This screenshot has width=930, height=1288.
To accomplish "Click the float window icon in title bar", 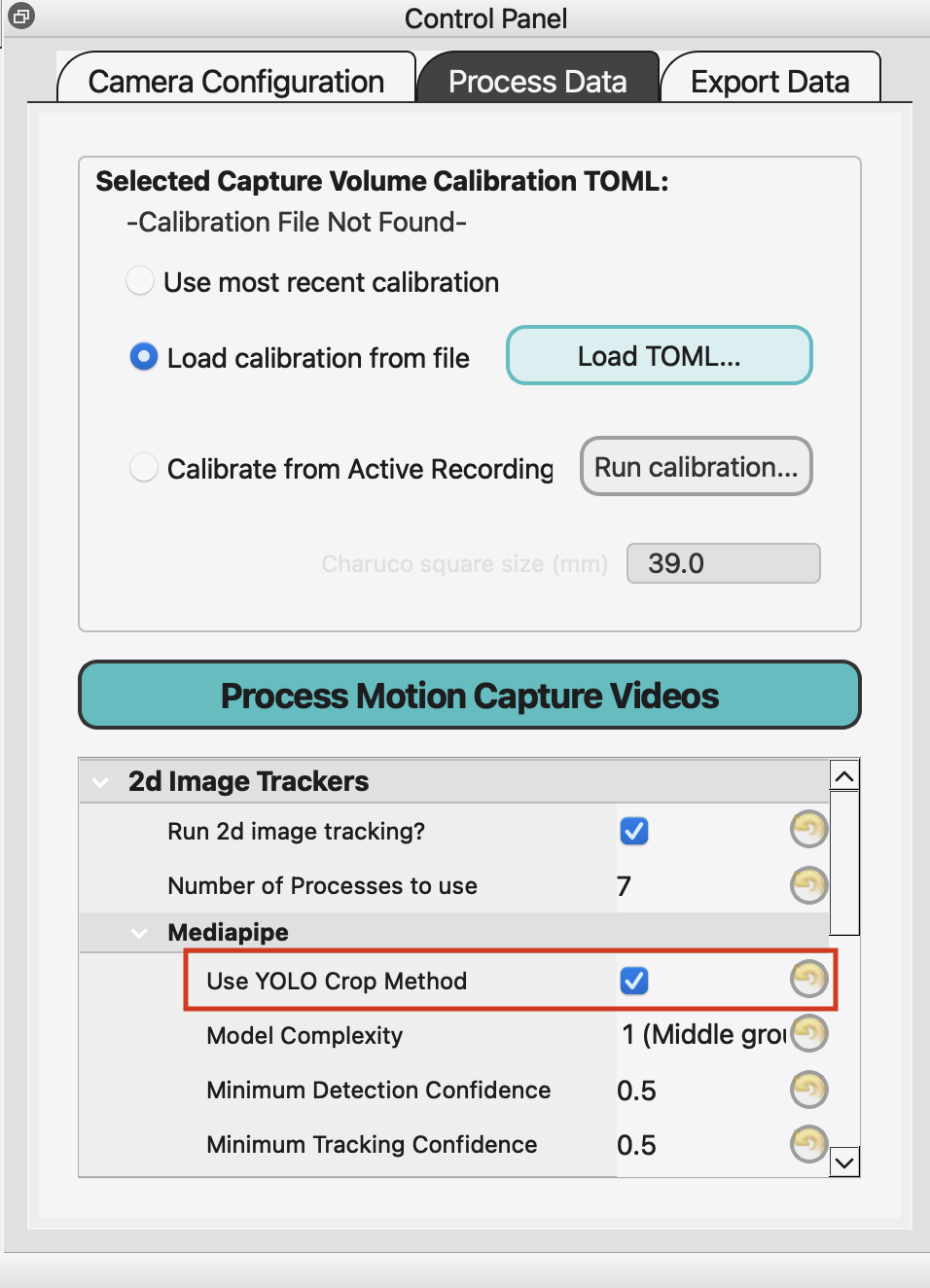I will pyautogui.click(x=20, y=17).
